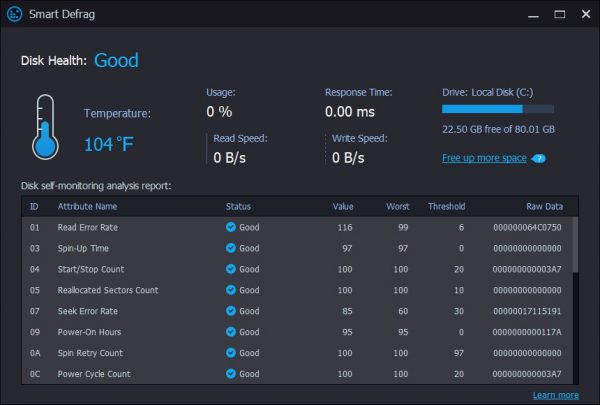Click the value 85 for Seek Error Rate
Screen dimensions: 600x405
point(347,311)
